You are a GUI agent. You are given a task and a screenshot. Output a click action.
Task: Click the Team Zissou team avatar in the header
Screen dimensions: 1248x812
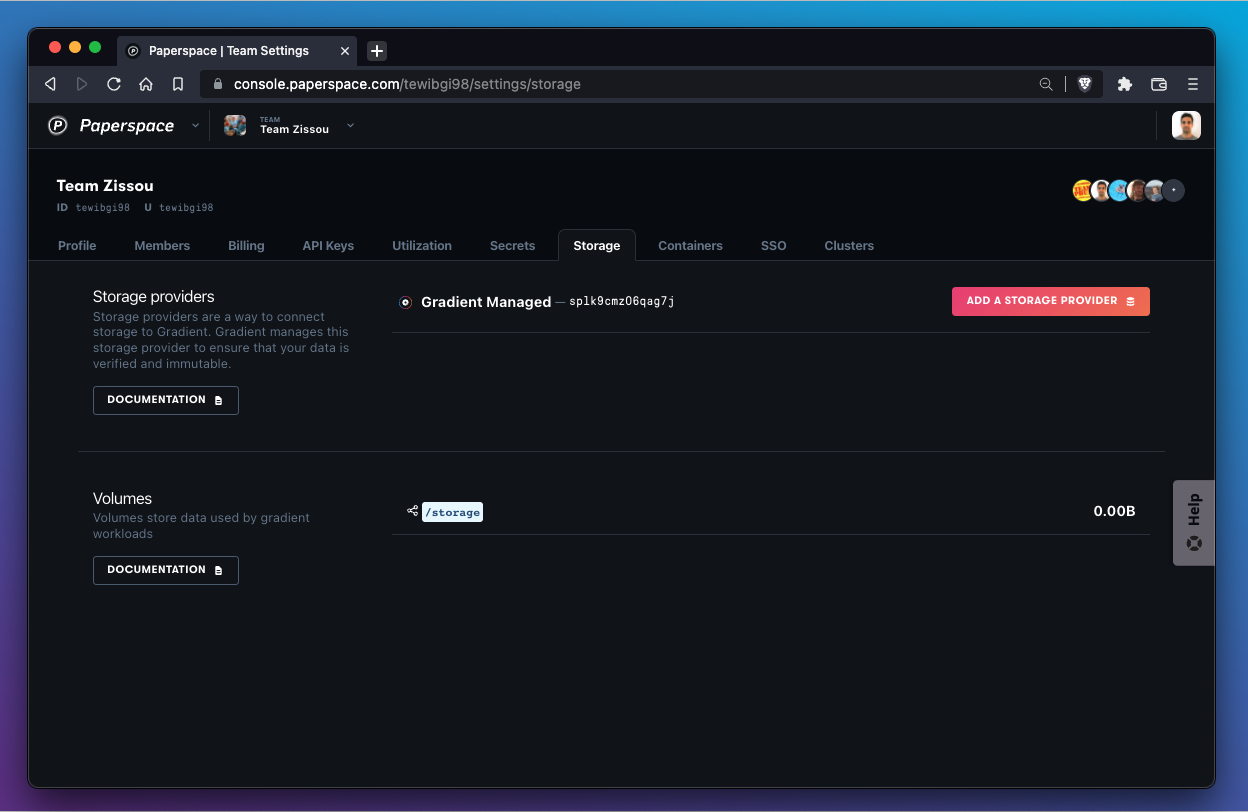(x=235, y=125)
